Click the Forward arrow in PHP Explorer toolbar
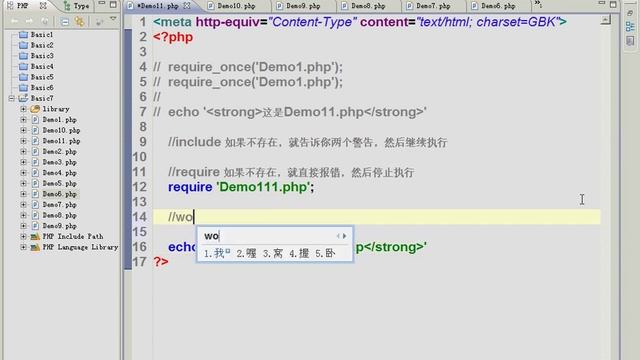The height and width of the screenshot is (360, 640). click(x=29, y=21)
